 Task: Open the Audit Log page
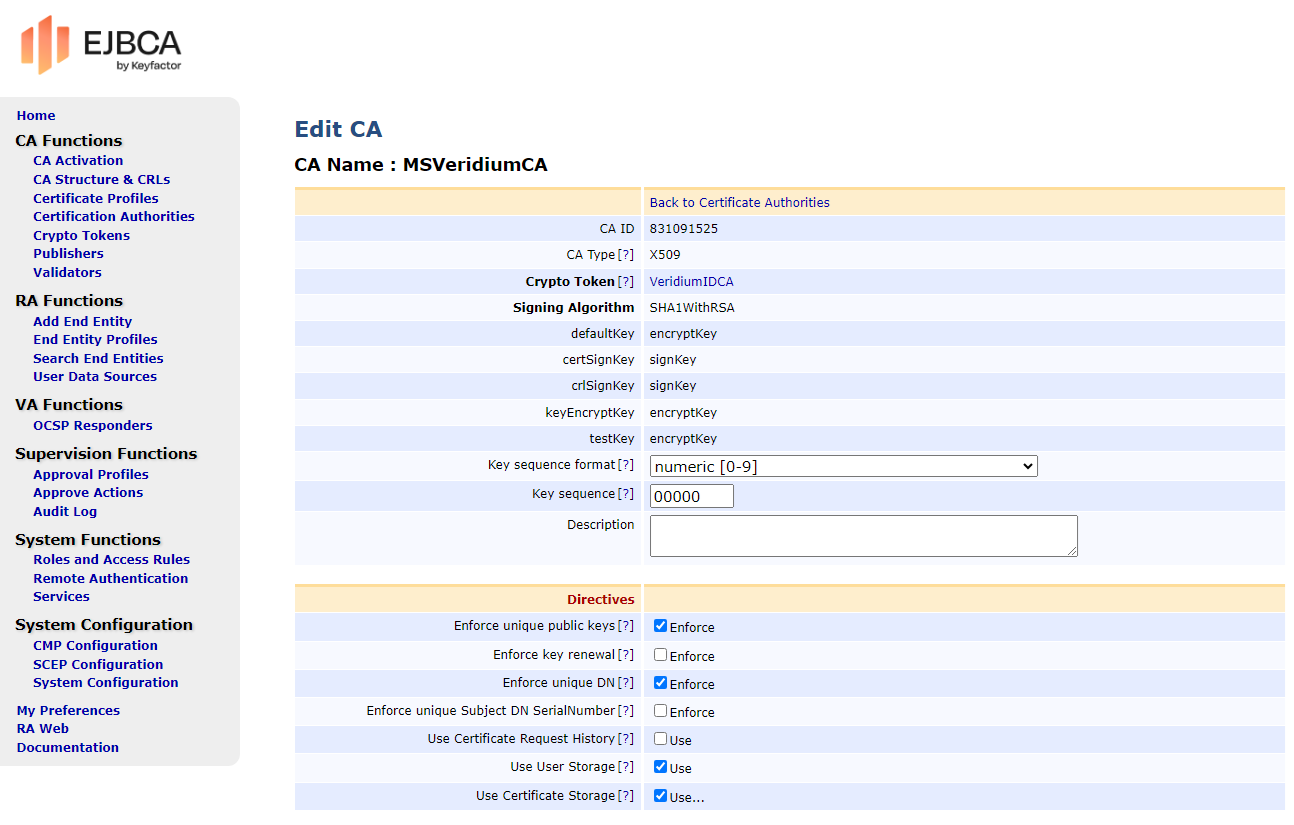pos(65,511)
